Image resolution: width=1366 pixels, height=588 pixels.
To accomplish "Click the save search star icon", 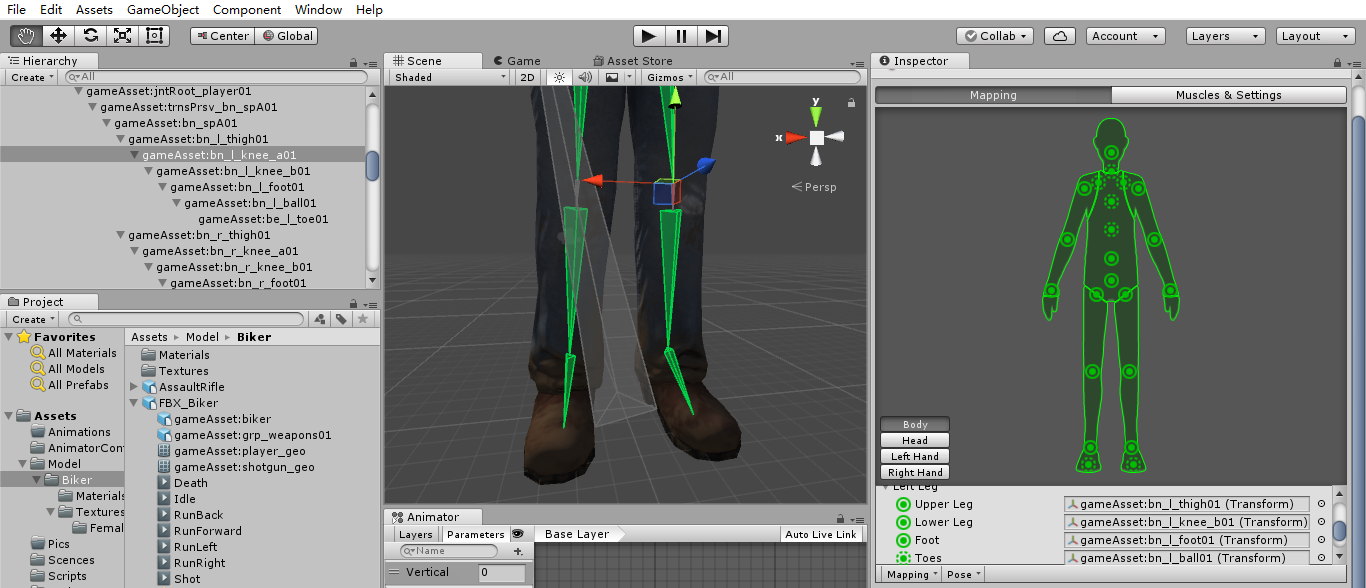I will (x=364, y=319).
